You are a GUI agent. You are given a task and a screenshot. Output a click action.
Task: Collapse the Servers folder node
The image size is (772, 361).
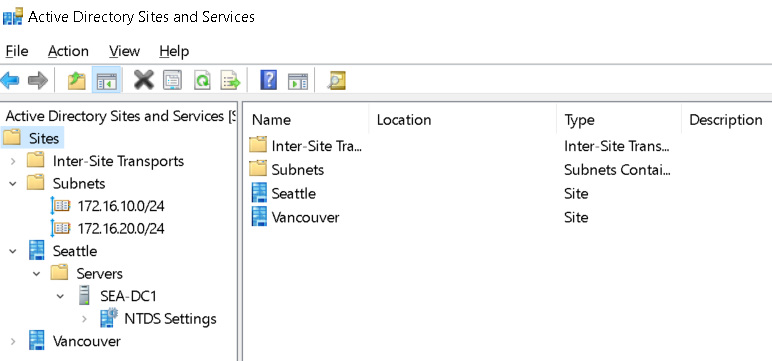tap(36, 273)
